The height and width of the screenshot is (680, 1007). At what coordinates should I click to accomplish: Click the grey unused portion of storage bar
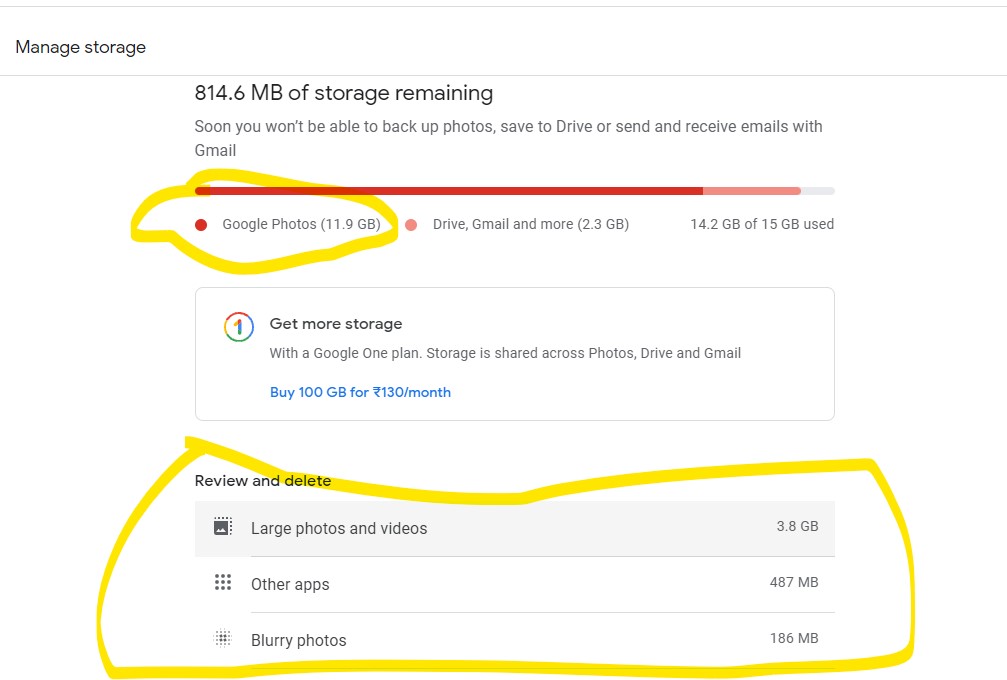[x=818, y=191]
